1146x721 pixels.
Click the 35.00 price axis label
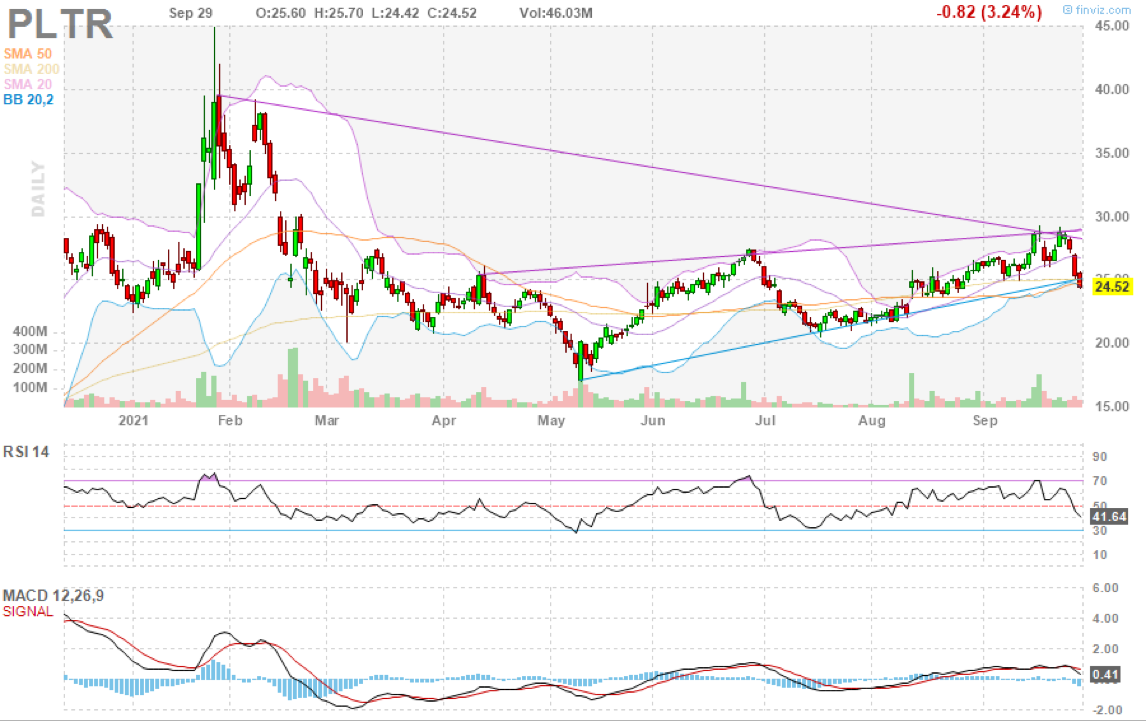coord(1111,154)
